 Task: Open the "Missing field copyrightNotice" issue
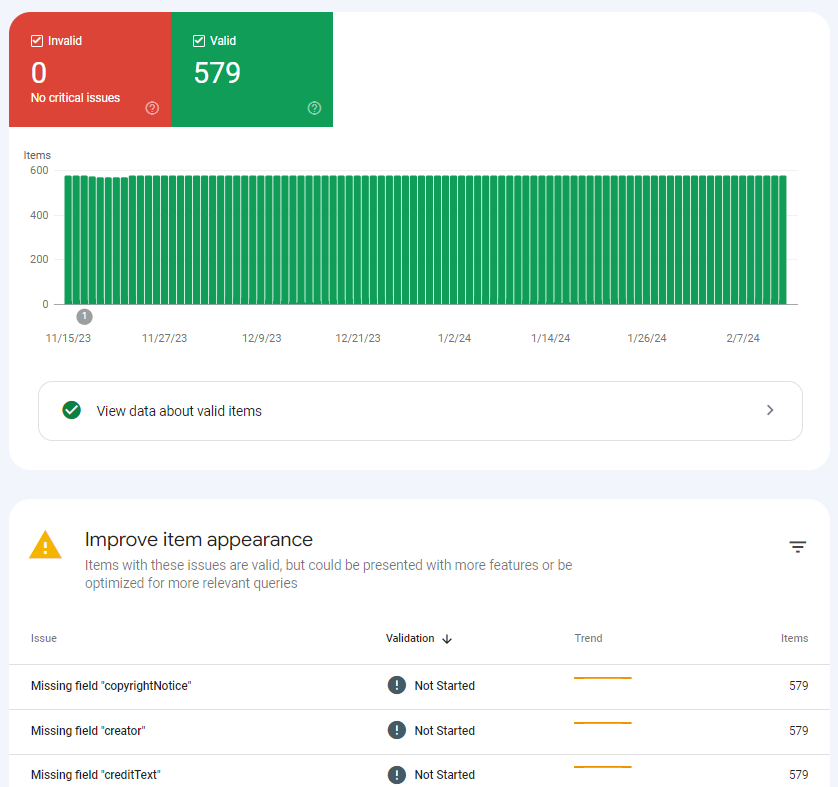(x=110, y=685)
